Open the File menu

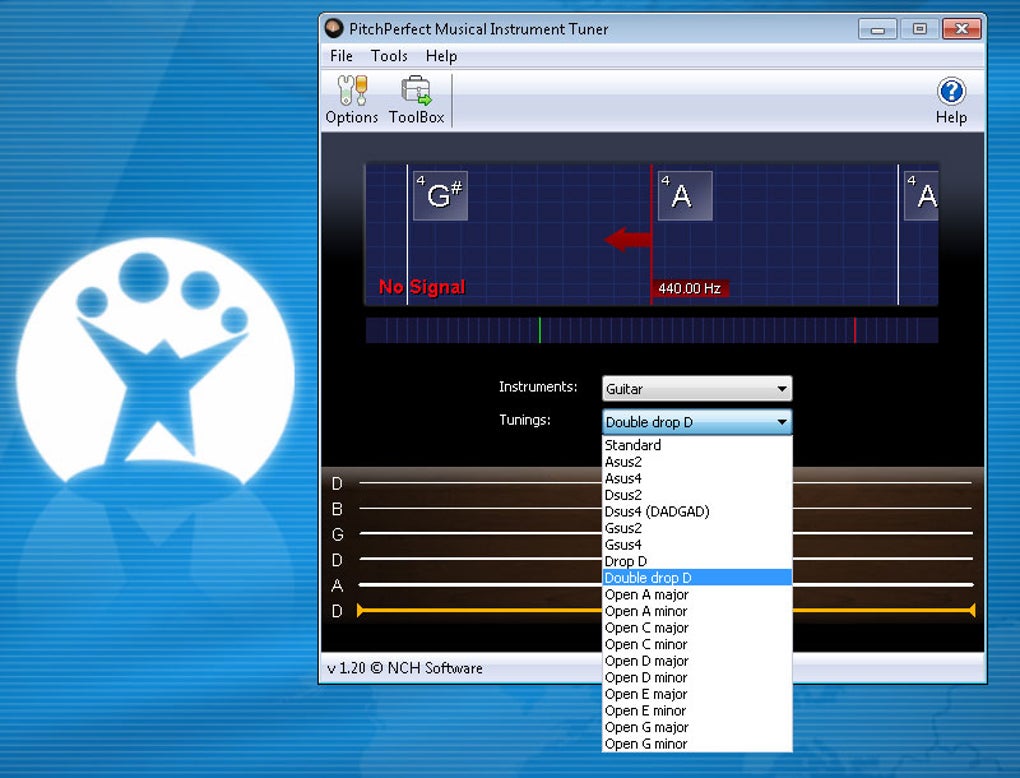point(341,56)
